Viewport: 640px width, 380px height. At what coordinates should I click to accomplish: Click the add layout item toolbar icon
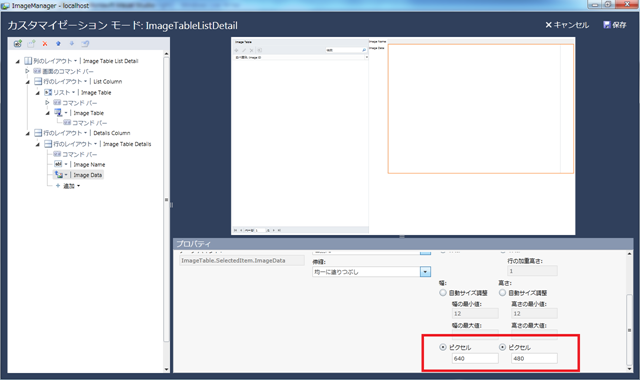point(31,44)
